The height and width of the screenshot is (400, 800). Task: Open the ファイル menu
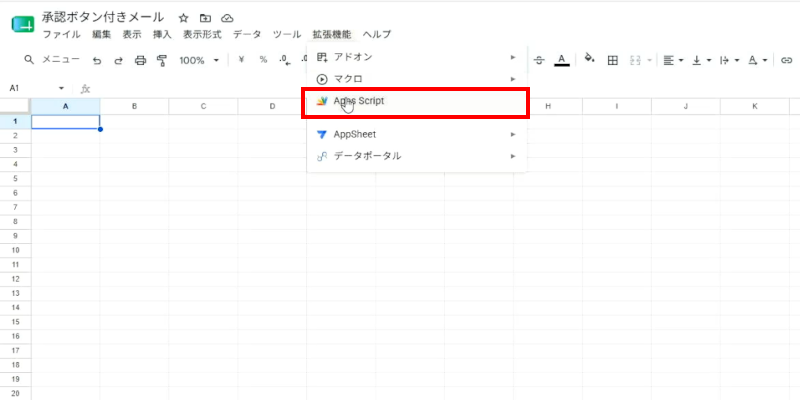point(61,34)
